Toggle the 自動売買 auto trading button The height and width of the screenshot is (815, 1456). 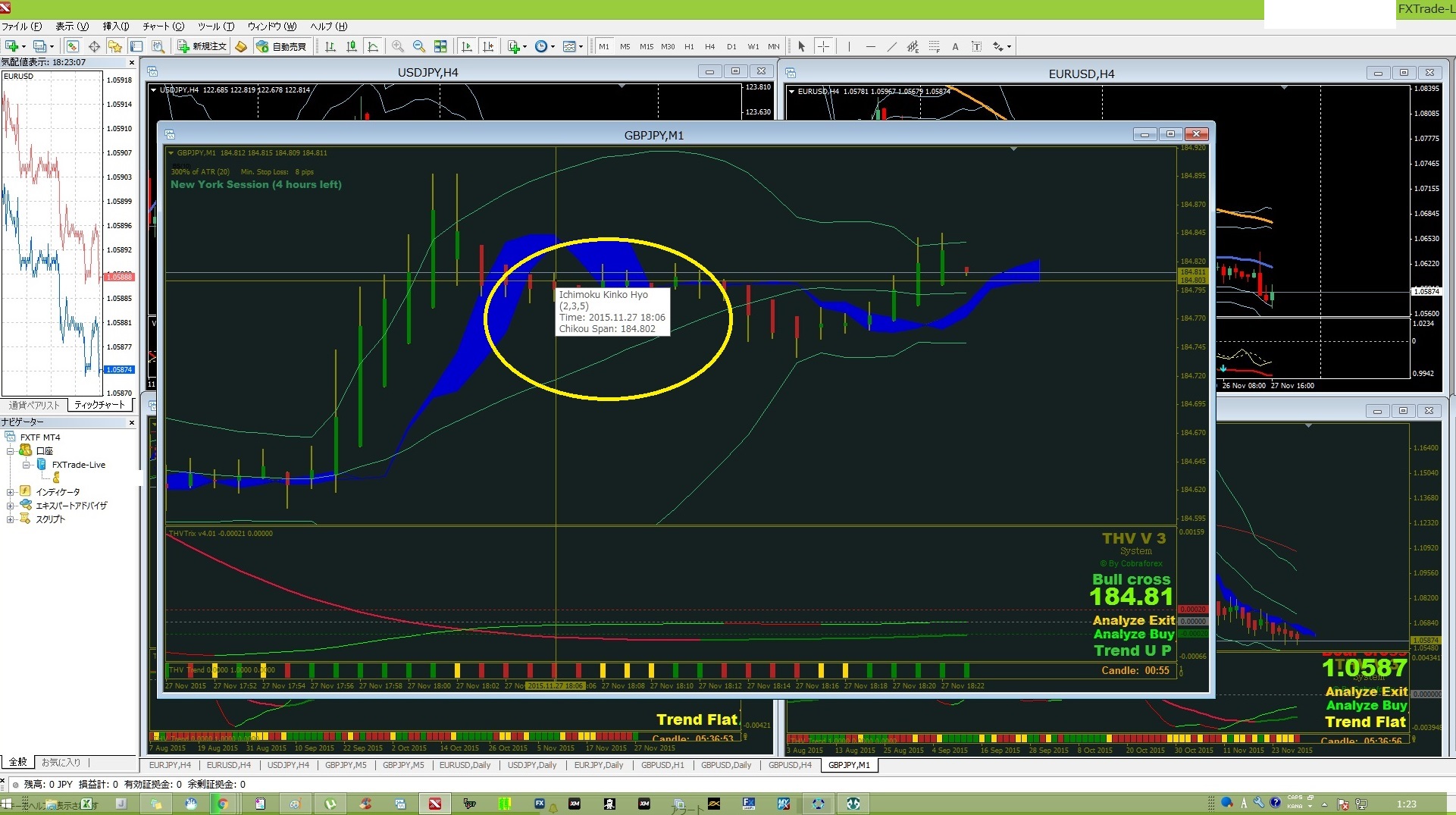tap(281, 47)
